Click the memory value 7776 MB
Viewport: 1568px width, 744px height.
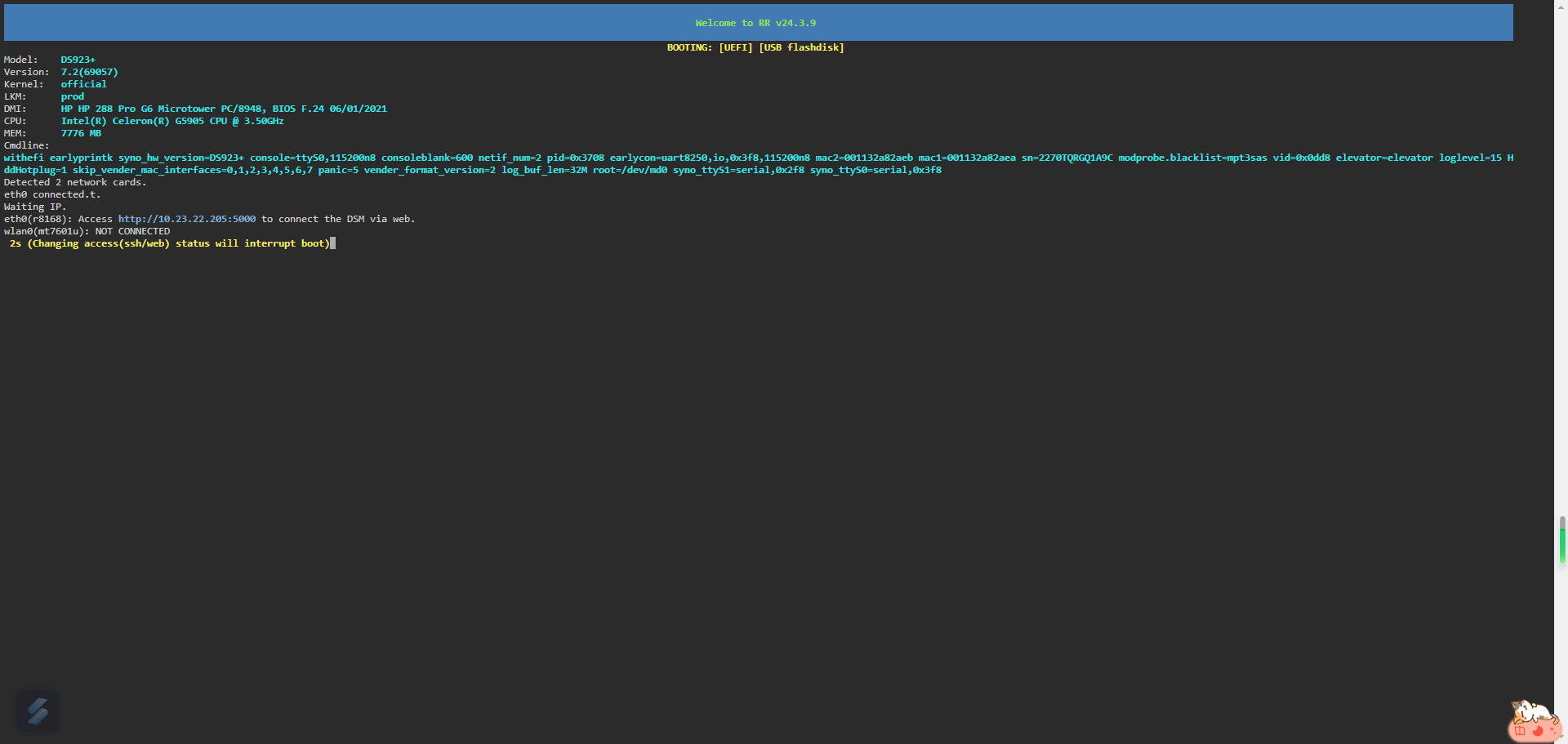click(x=81, y=133)
